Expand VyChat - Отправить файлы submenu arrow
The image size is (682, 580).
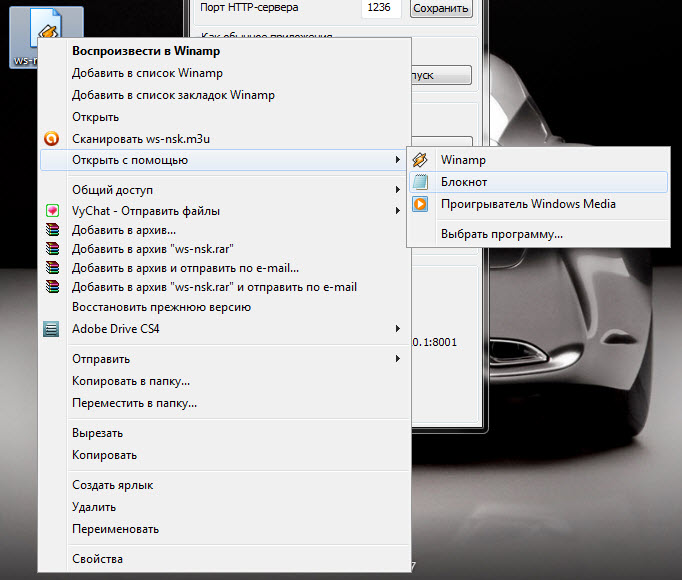(398, 211)
